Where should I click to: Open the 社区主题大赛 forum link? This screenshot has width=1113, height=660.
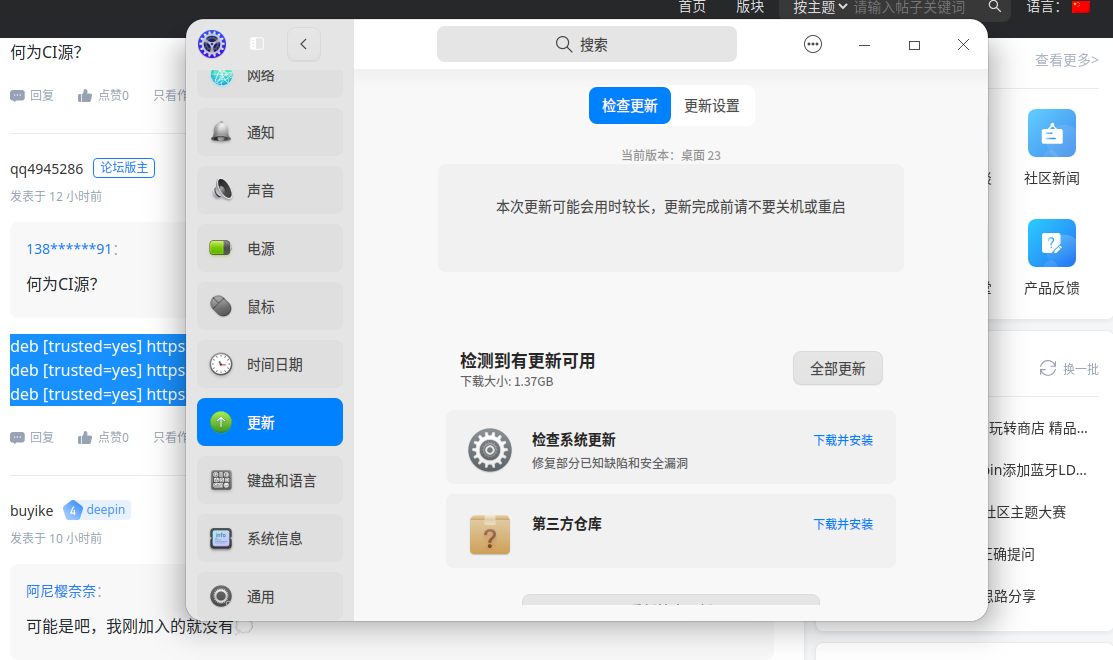tap(1027, 512)
